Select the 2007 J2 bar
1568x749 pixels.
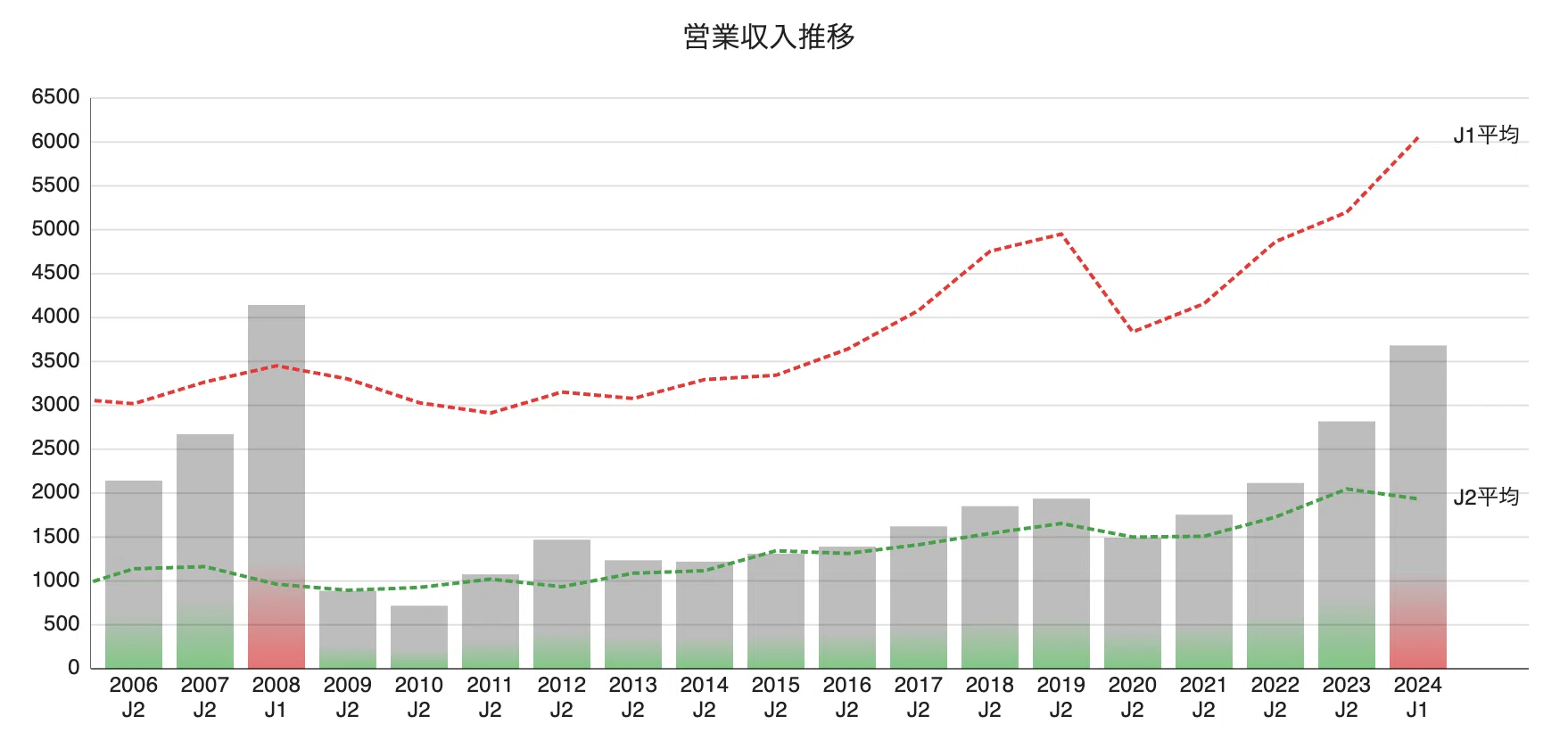tap(205, 551)
